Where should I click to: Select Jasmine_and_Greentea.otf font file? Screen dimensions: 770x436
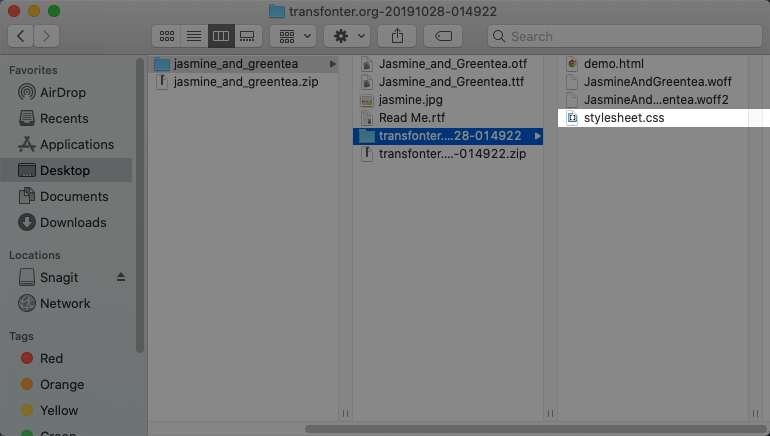pos(448,64)
